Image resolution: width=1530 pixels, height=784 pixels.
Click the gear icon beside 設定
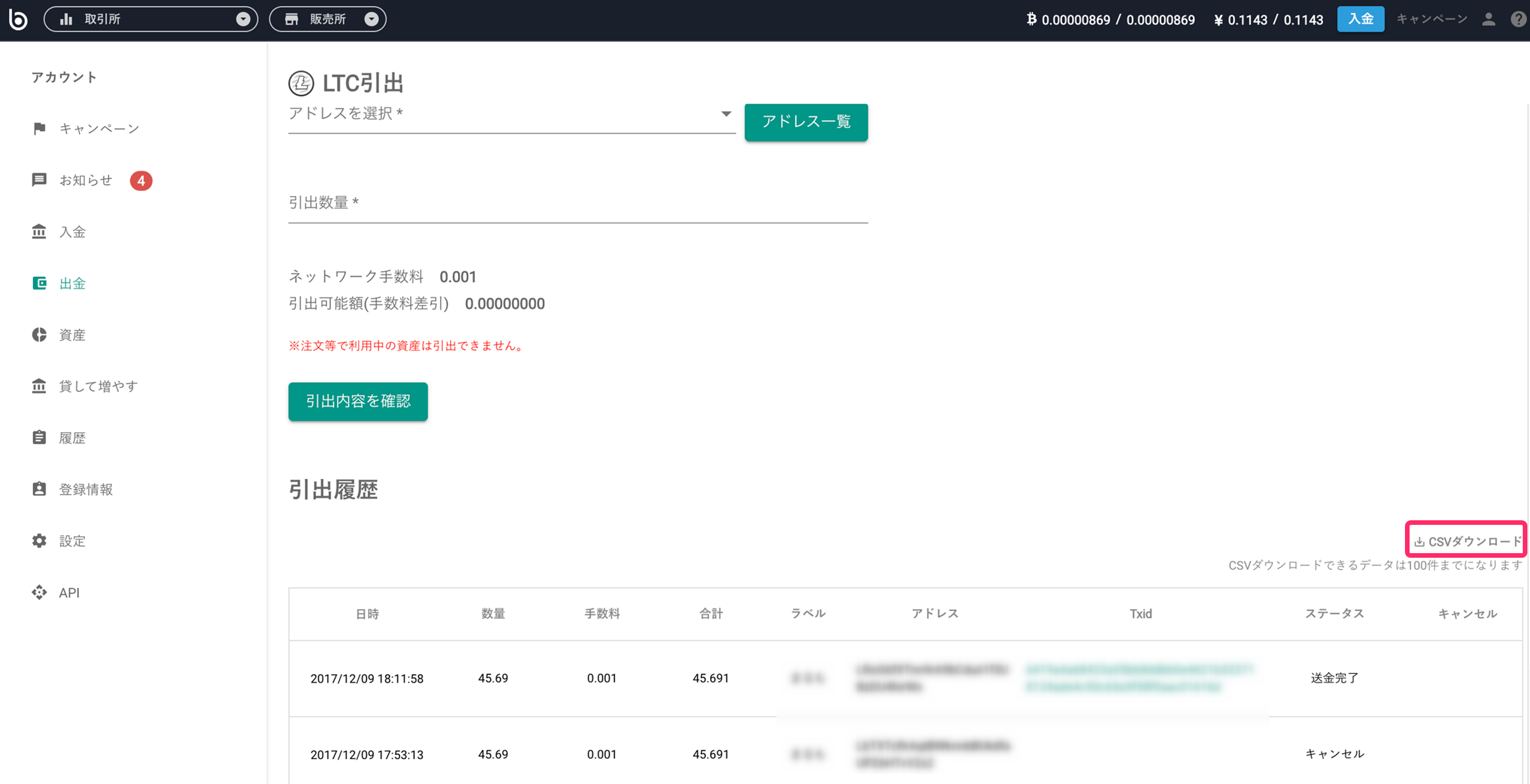click(39, 541)
